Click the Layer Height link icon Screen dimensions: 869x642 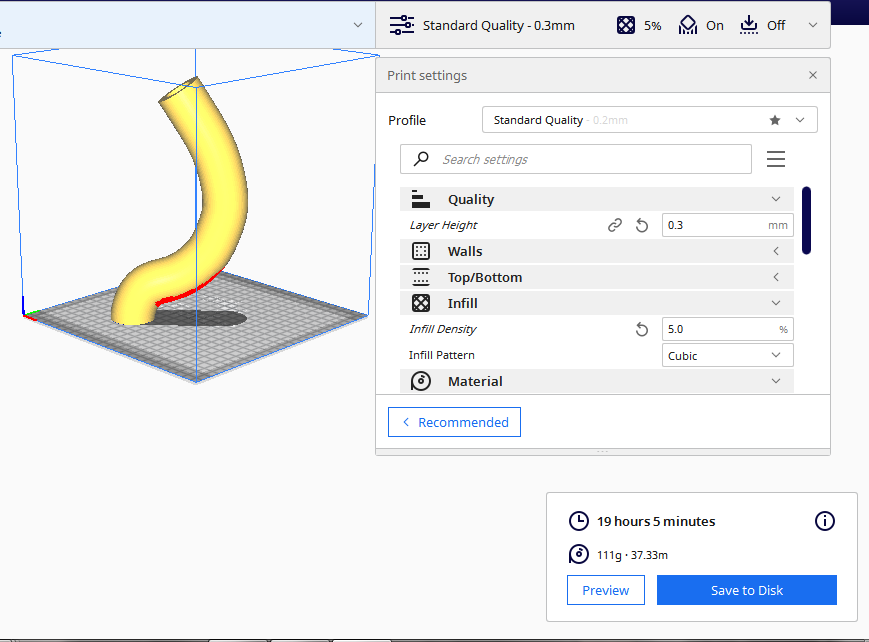coord(615,225)
